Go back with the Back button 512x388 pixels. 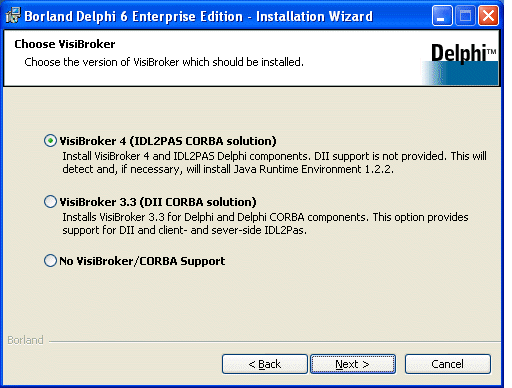pyautogui.click(x=265, y=364)
